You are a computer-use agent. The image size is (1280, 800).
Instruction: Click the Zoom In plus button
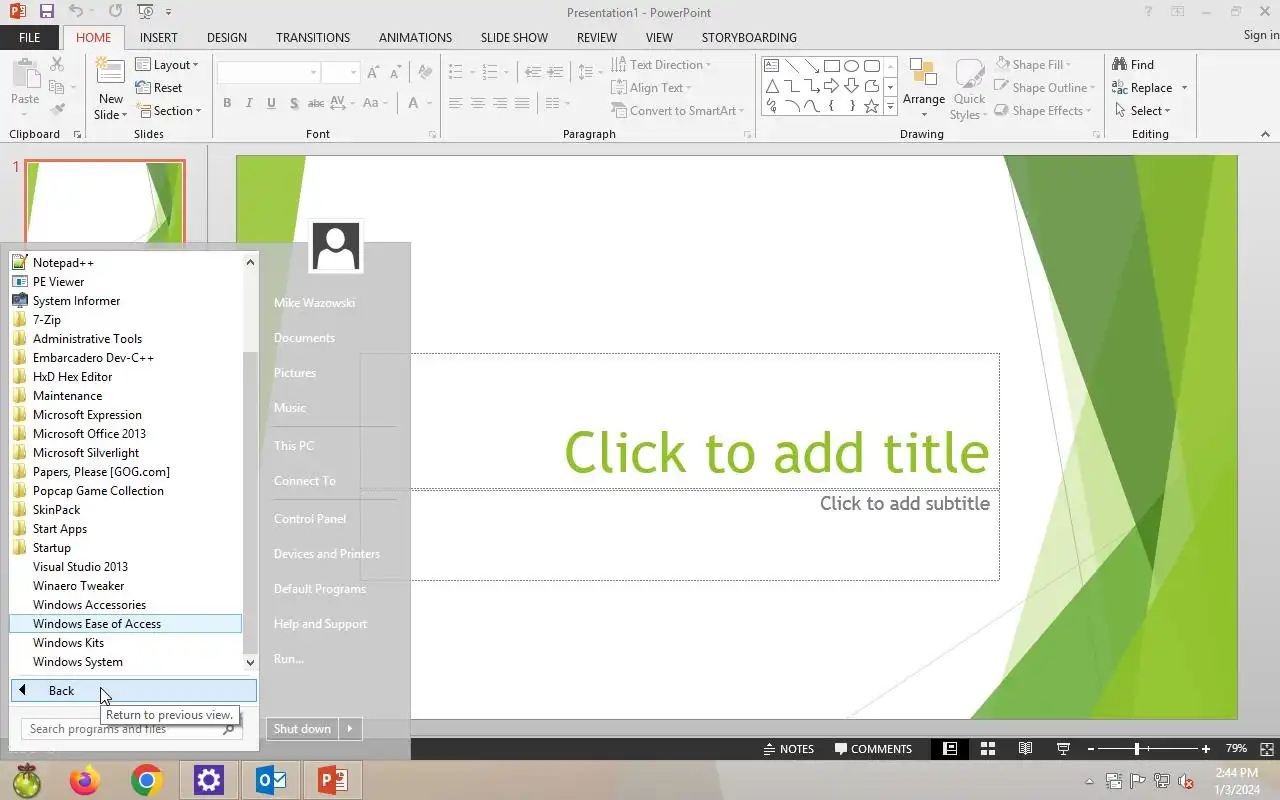[x=1206, y=749]
